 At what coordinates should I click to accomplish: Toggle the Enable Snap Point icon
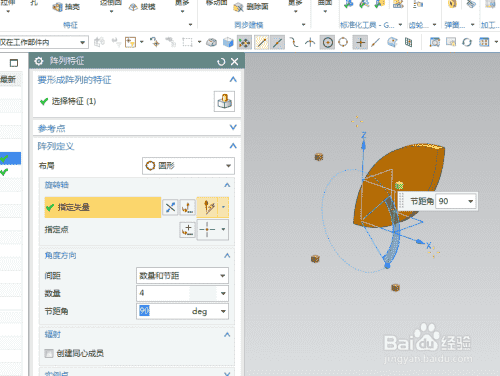[x=244, y=42]
